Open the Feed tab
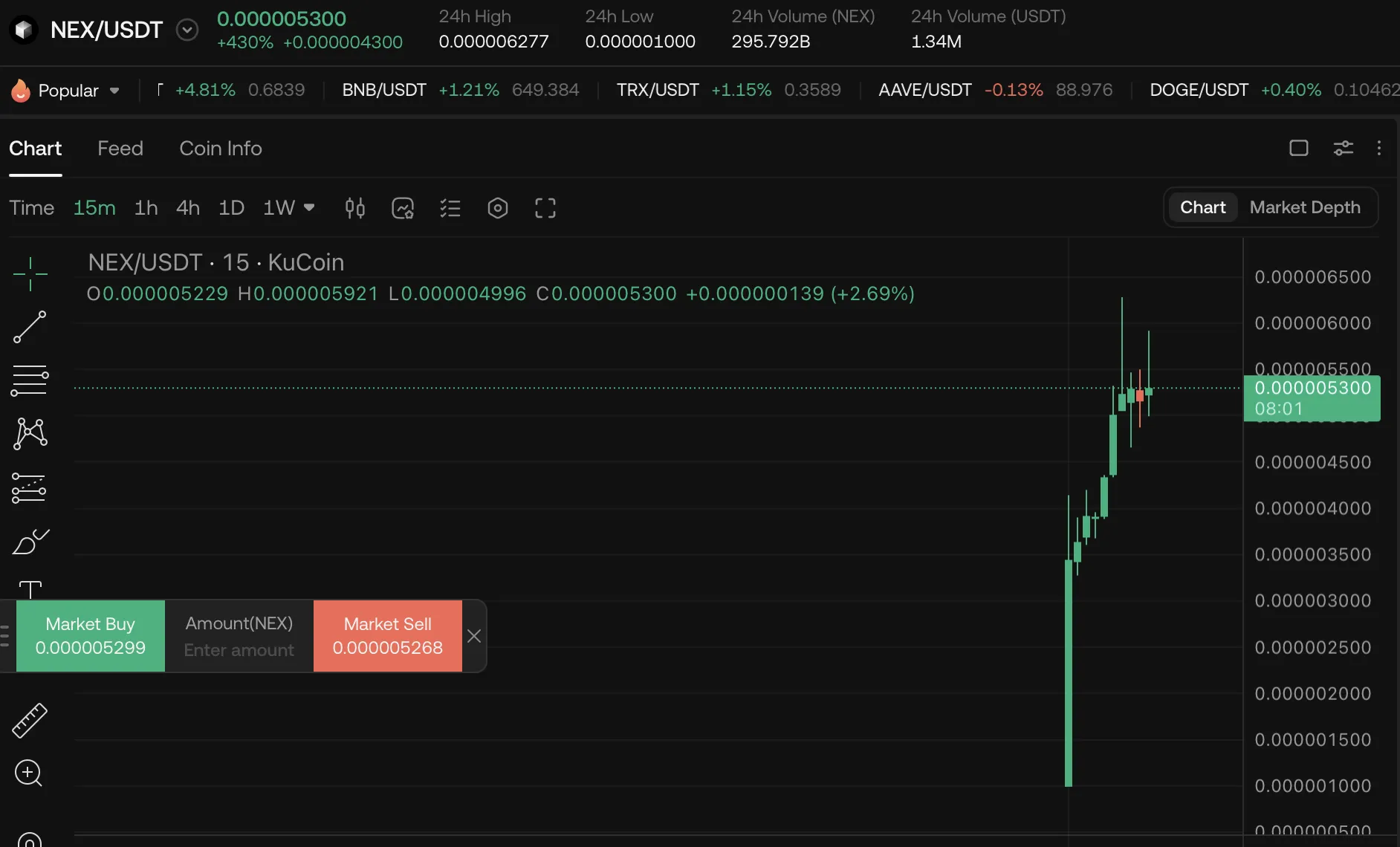The height and width of the screenshot is (847, 1400). tap(120, 149)
